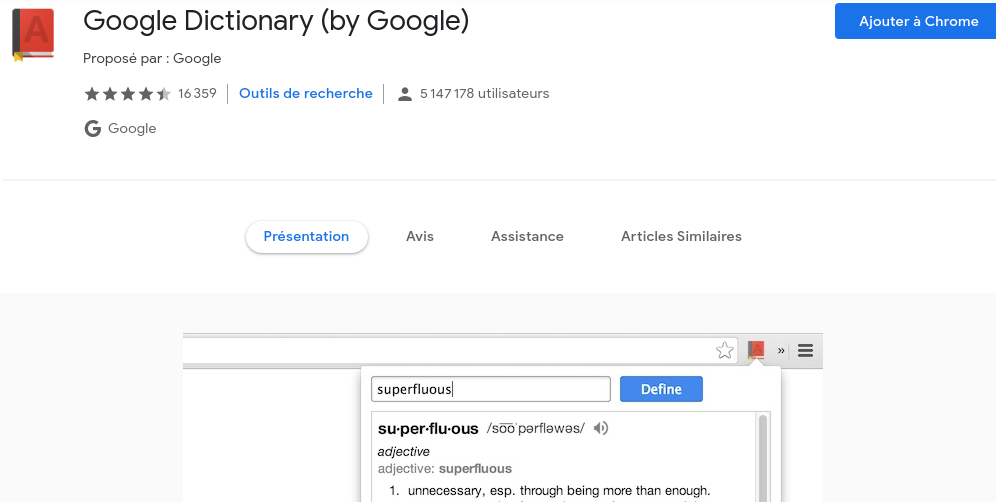Expand the extensions overflow chevron

[781, 350]
